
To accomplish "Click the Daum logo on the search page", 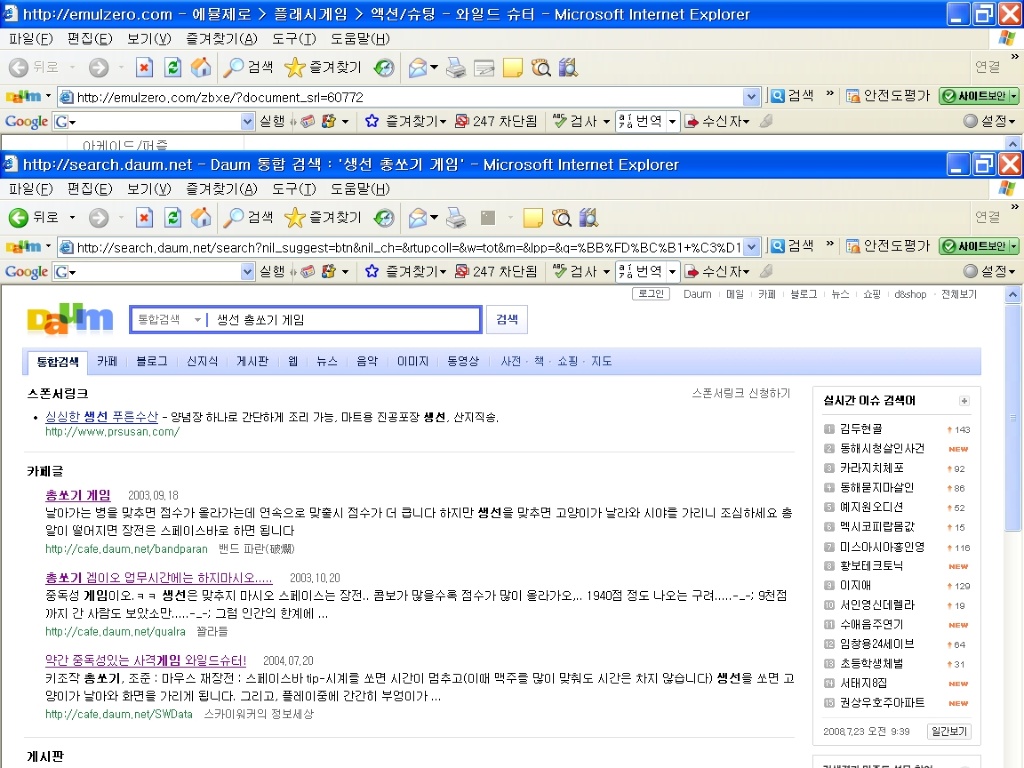I will pyautogui.click(x=70, y=319).
